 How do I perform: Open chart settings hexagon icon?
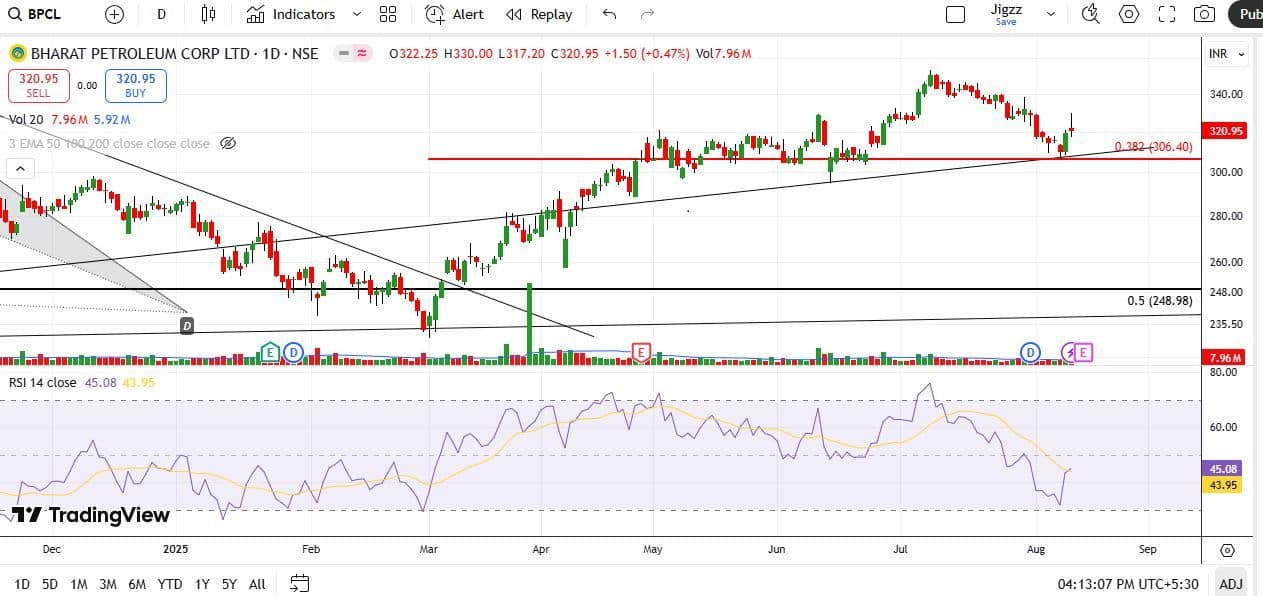click(1129, 14)
